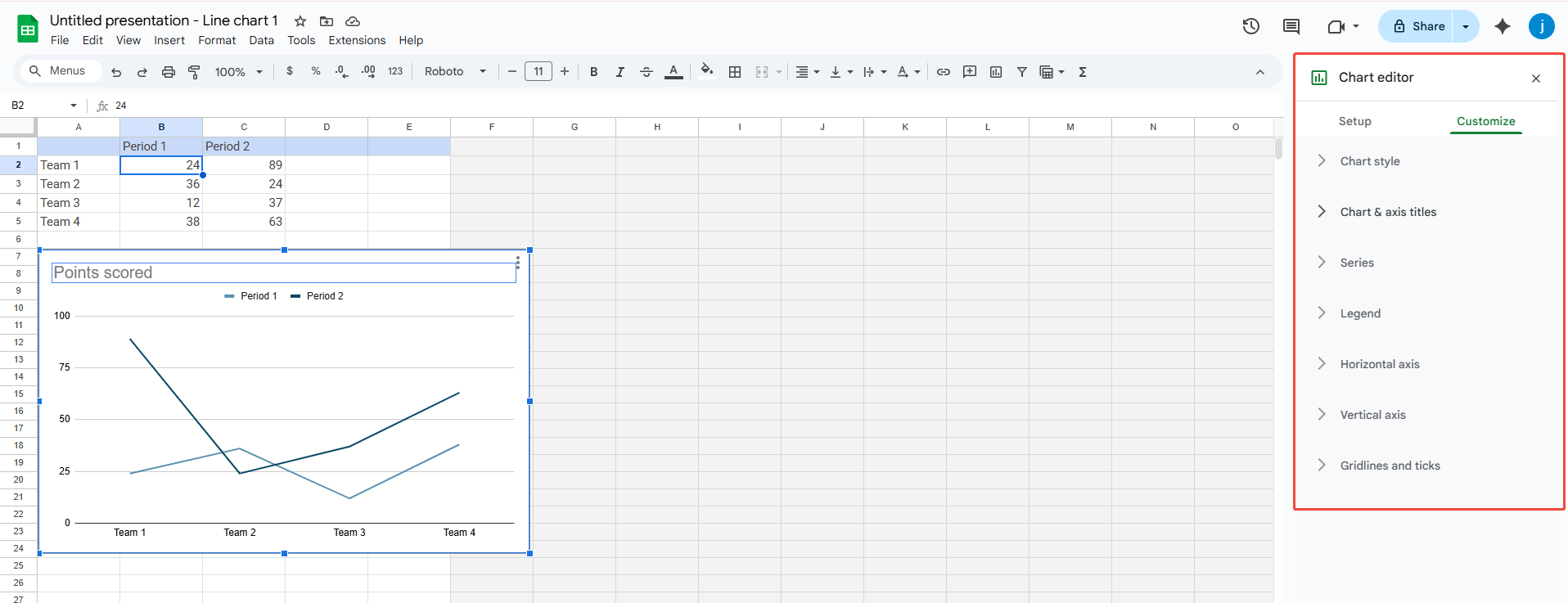The image size is (1568, 603).
Task: Toggle bold formatting
Action: tap(594, 72)
